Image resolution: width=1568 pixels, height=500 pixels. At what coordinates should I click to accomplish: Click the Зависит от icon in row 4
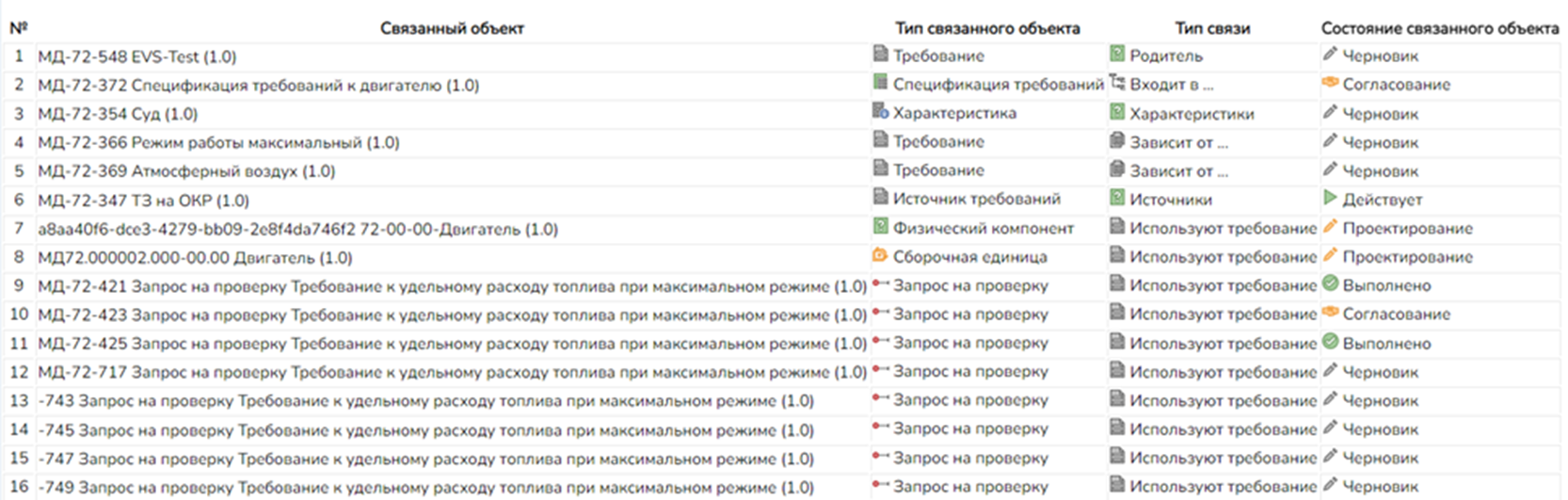click(1117, 141)
